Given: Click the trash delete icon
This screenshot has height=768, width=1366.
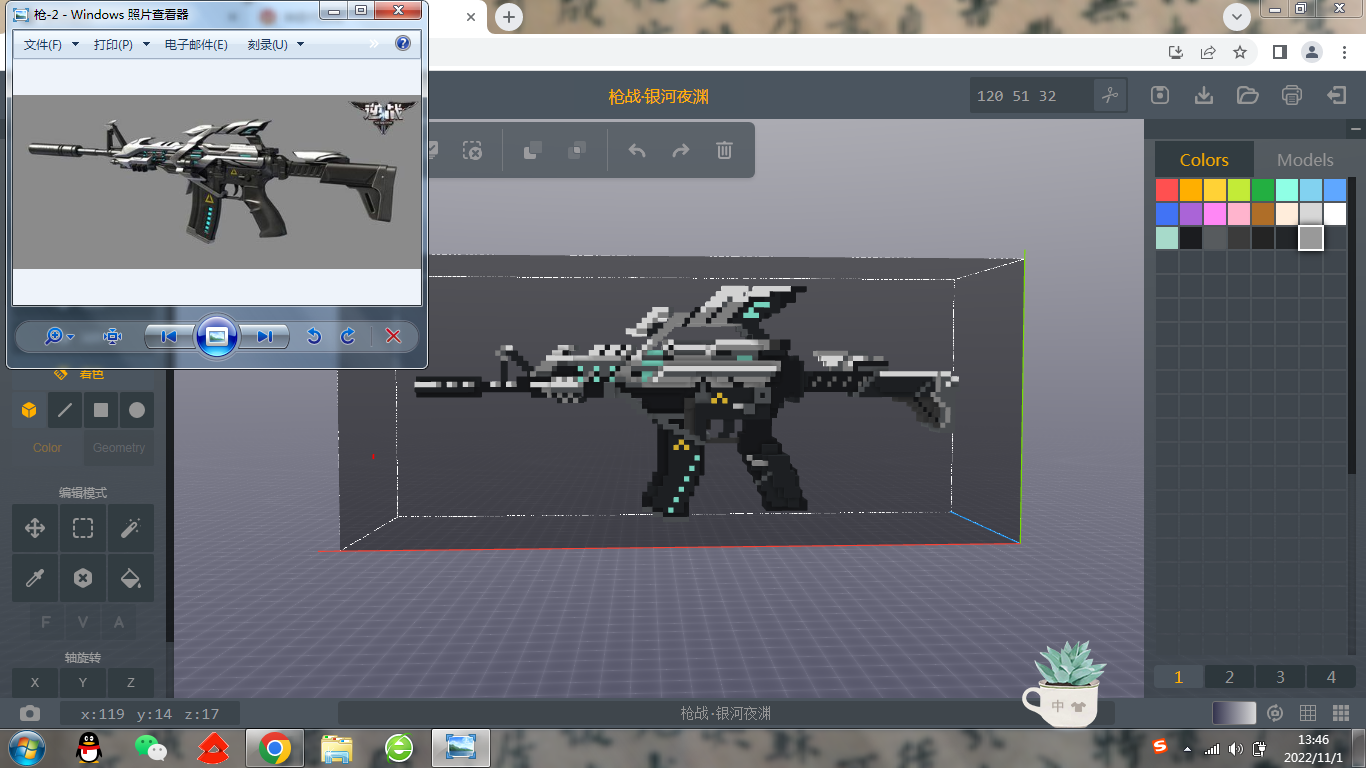Looking at the screenshot, I should pos(725,150).
